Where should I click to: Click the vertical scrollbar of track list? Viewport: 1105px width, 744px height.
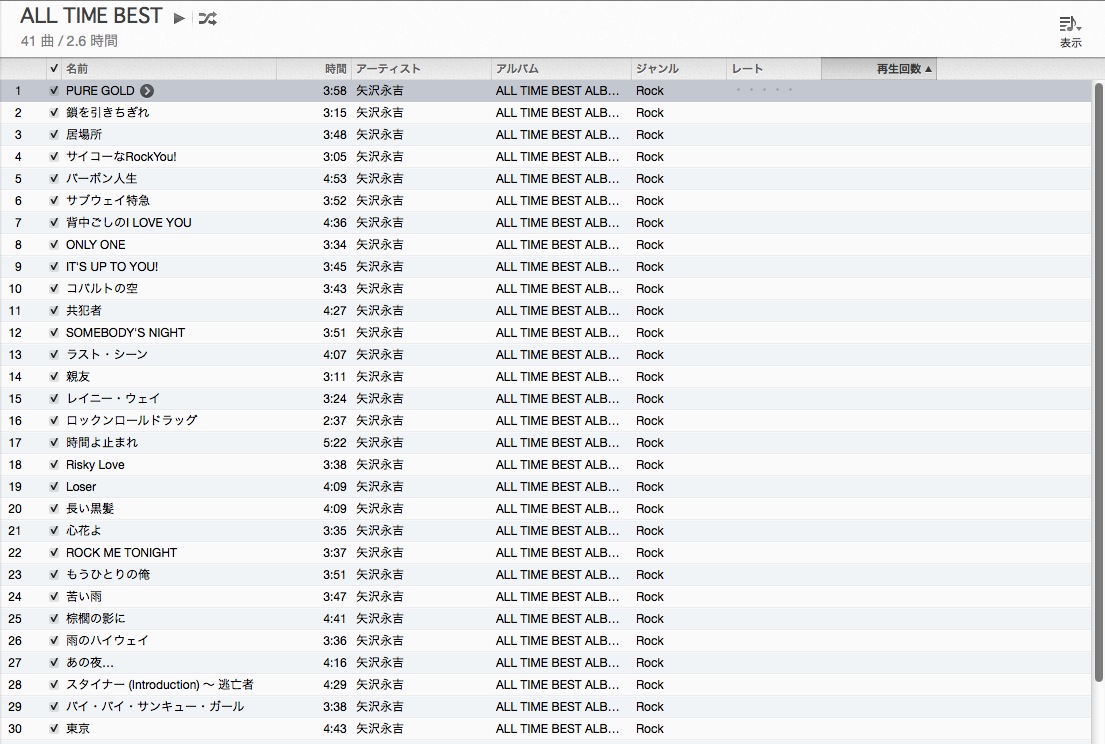tap(1098, 381)
